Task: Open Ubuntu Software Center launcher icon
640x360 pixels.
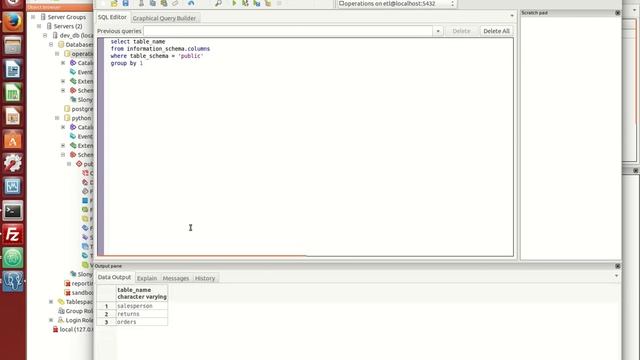Action: 13,140
